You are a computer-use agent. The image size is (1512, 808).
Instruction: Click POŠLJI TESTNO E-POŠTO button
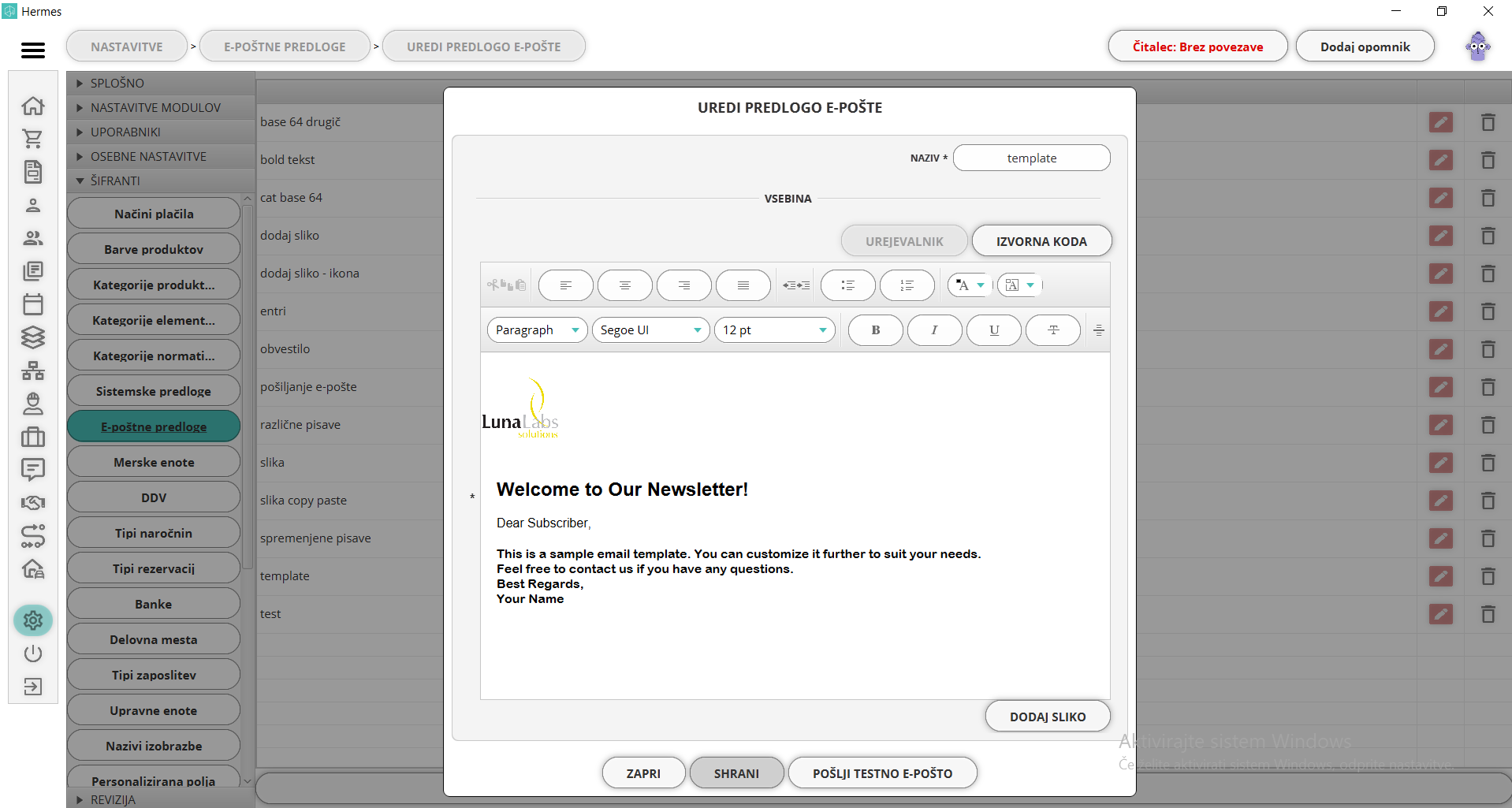[882, 773]
